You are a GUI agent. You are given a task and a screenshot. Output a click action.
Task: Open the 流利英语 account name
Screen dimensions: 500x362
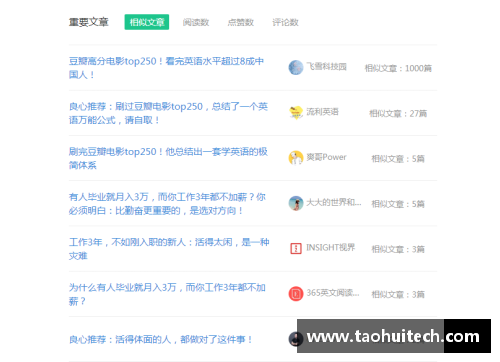(322, 112)
